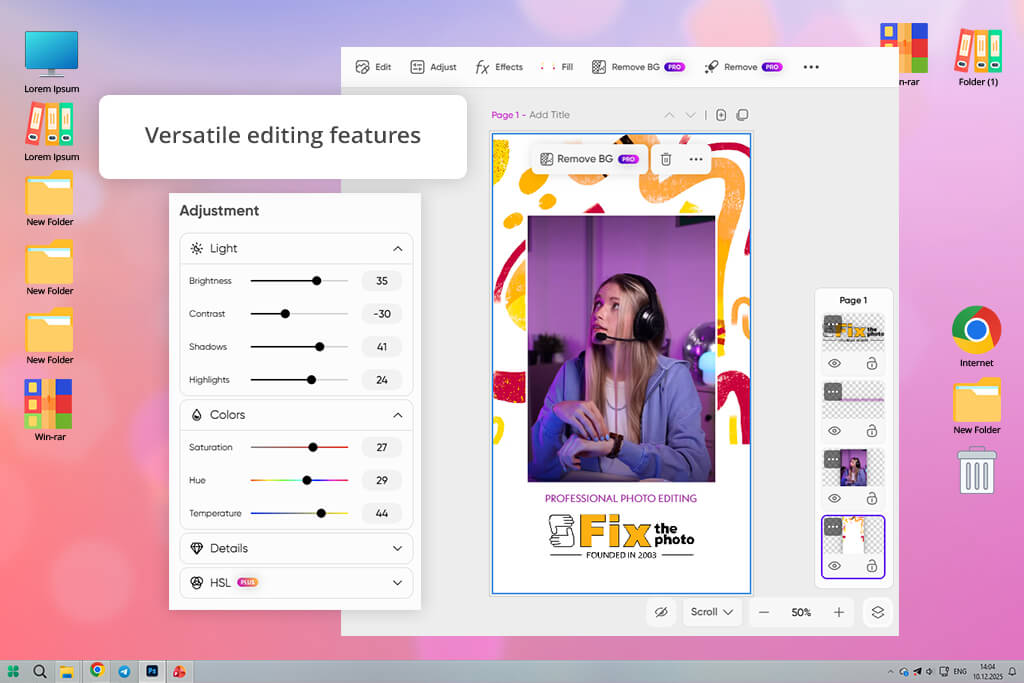
Task: Move page up with the up chevron
Action: 669,115
